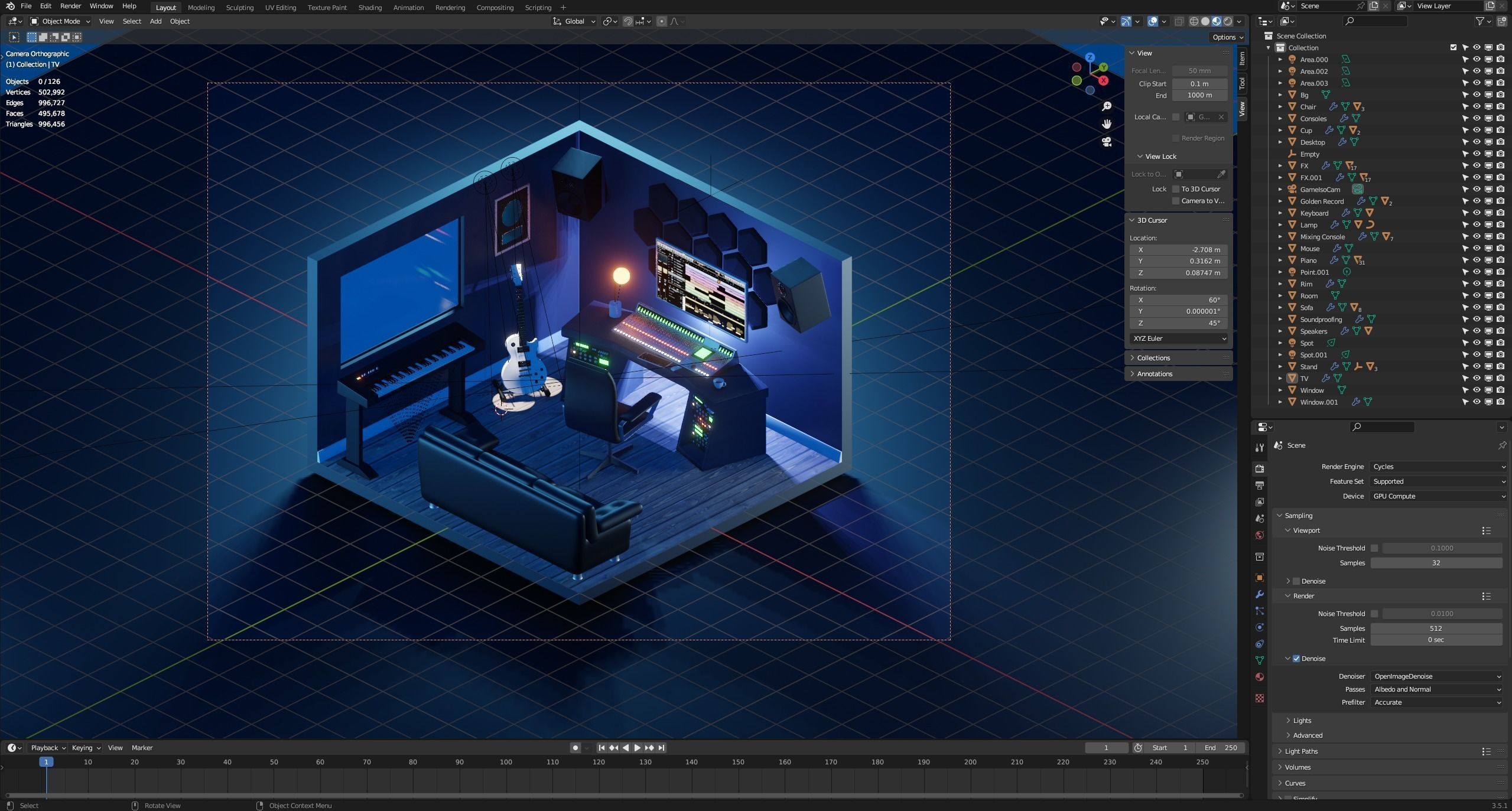Hide the Chair object in viewport
Viewport: 1512px width, 811px height.
coord(1477,107)
